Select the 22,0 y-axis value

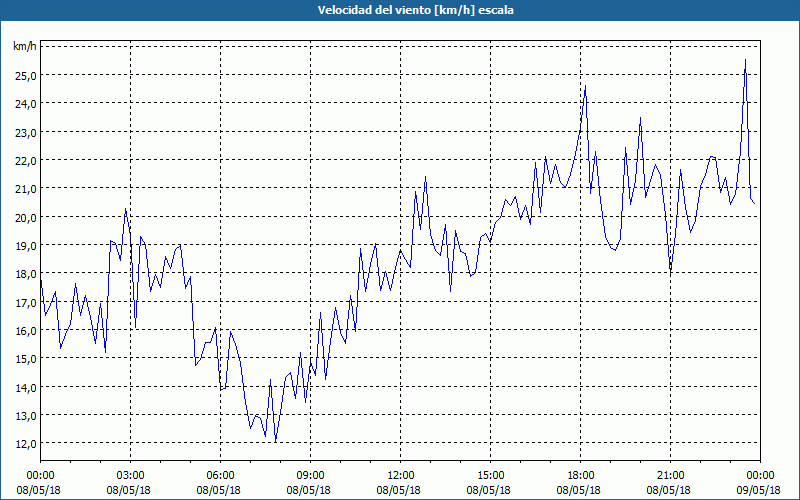pyautogui.click(x=25, y=160)
